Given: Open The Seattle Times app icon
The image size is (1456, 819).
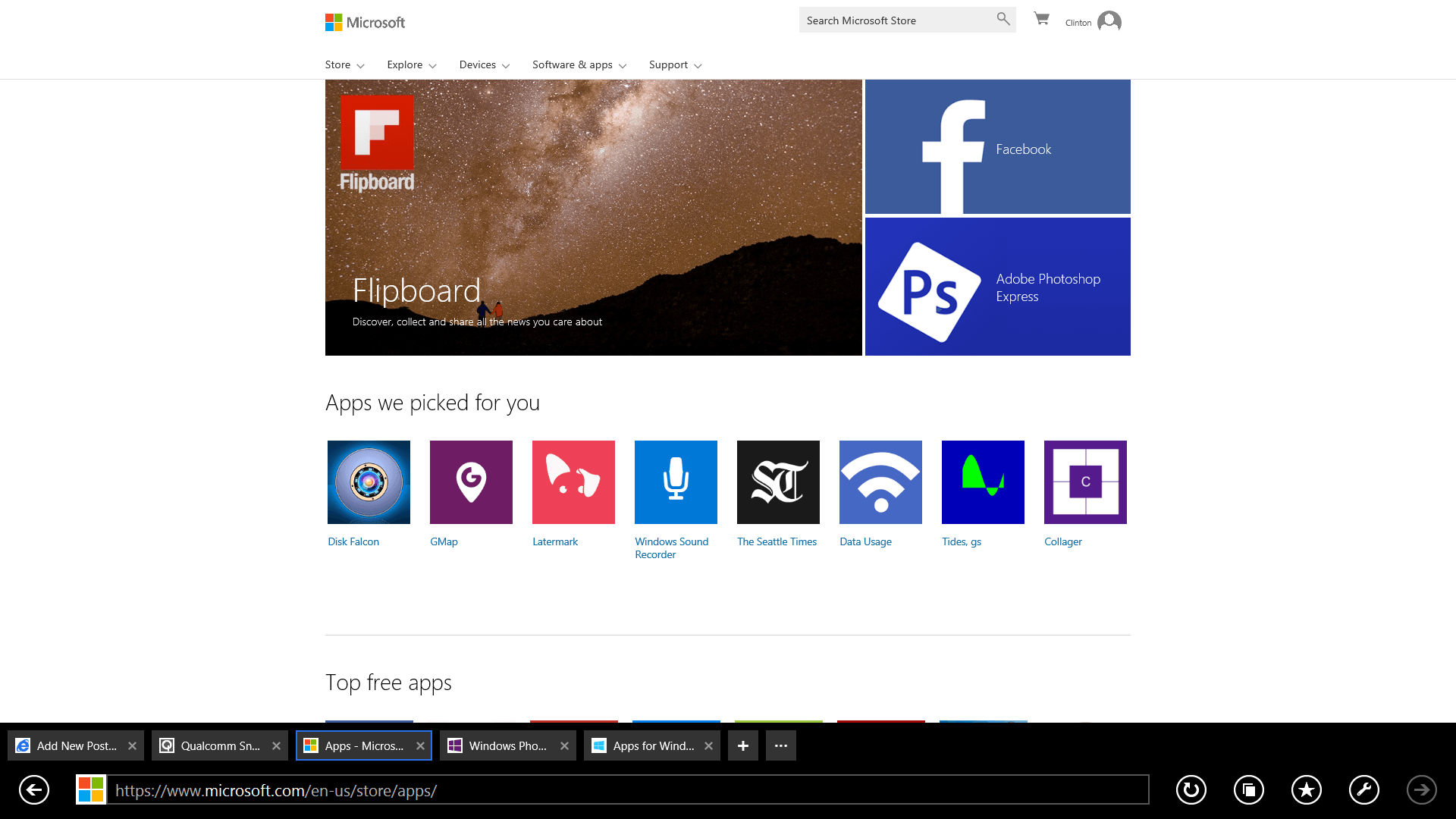Looking at the screenshot, I should [x=778, y=482].
